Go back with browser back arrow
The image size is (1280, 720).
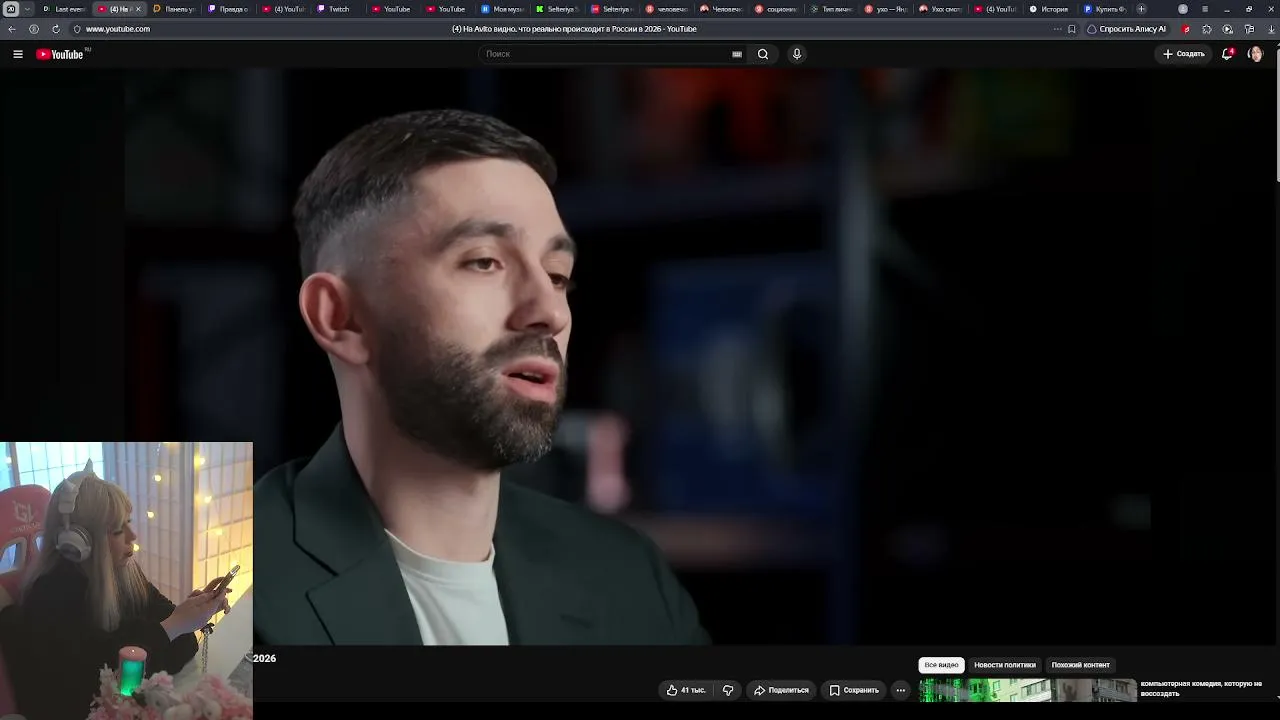(x=12, y=29)
